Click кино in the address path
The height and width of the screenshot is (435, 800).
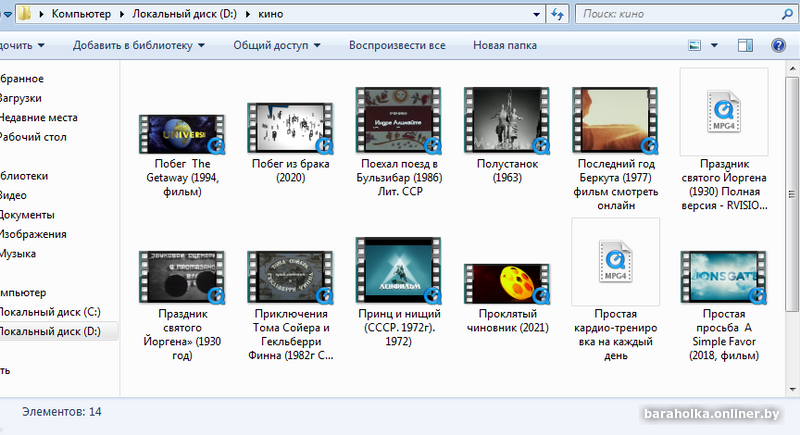tap(270, 14)
